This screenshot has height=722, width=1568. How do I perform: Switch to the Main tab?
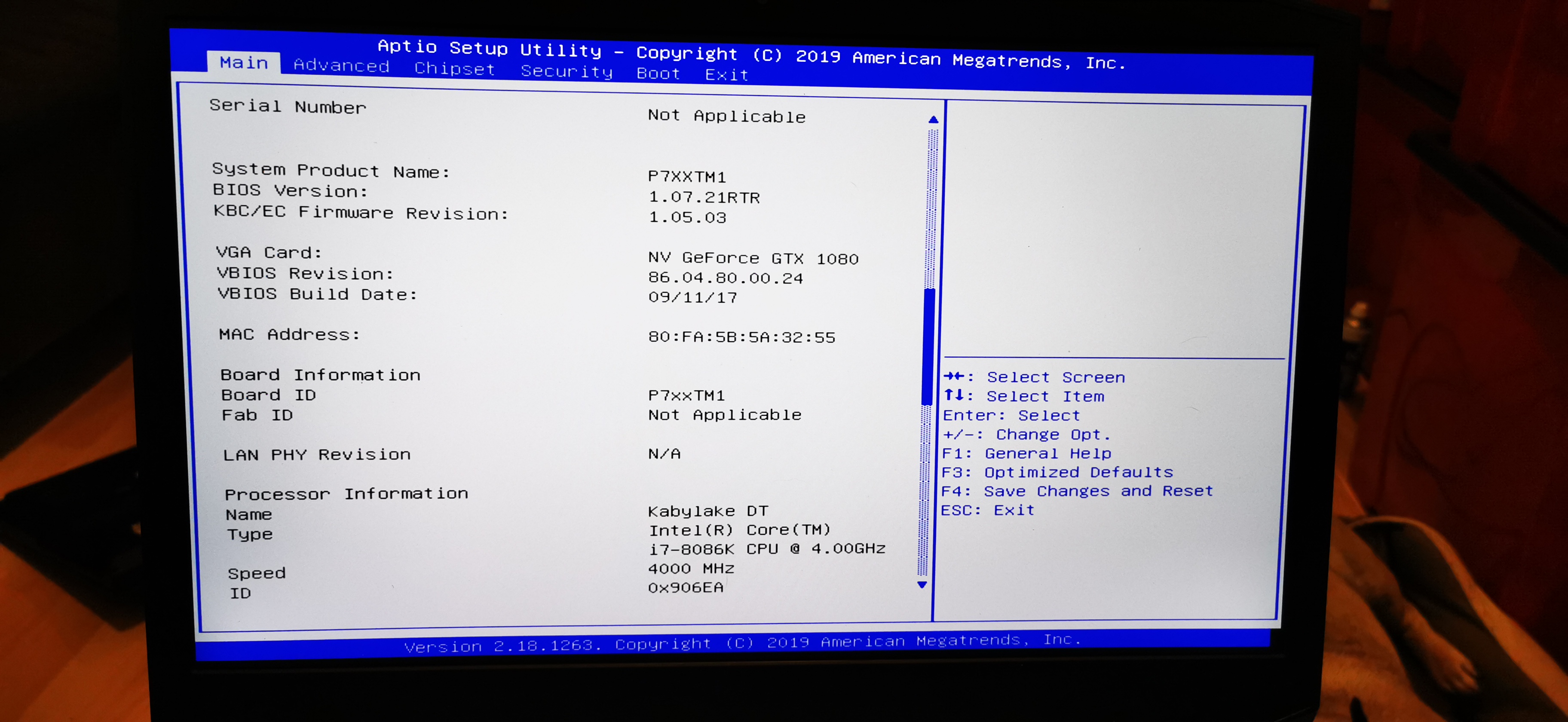pyautogui.click(x=243, y=62)
